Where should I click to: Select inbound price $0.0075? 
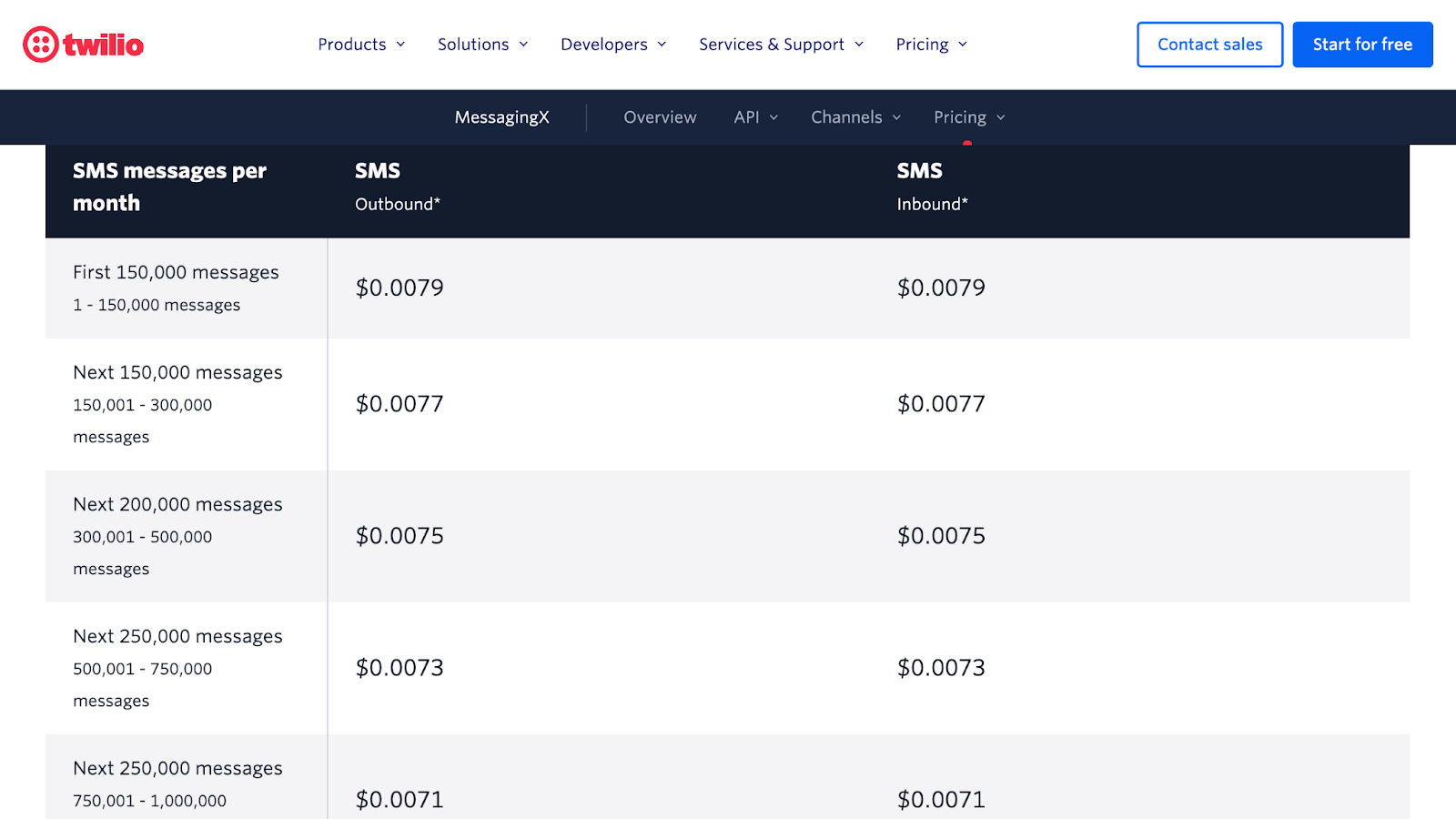tap(941, 536)
